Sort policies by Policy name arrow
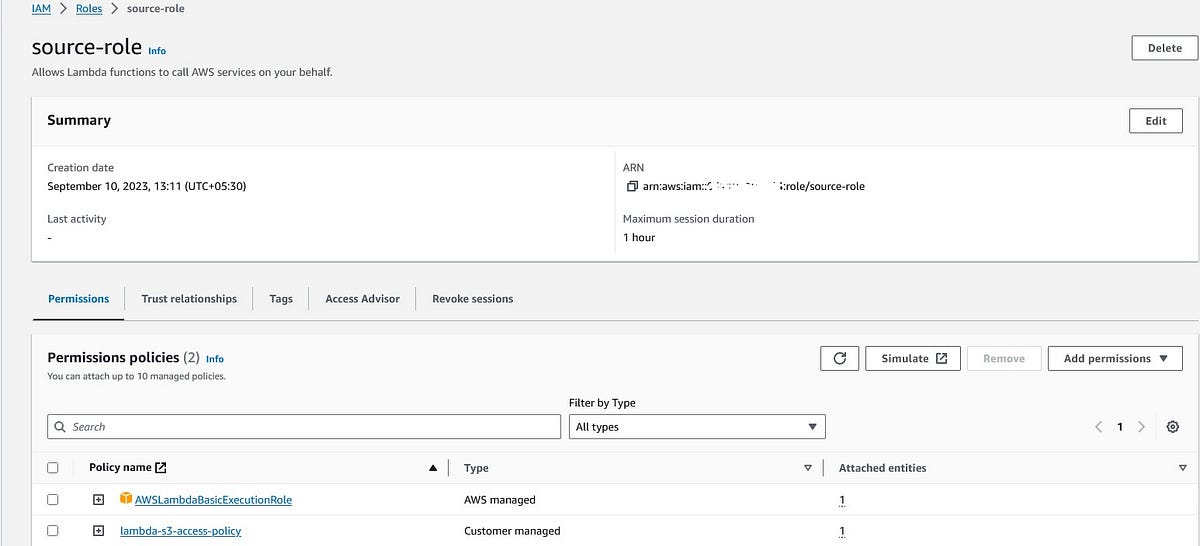The height and width of the screenshot is (546, 1200). pos(432,468)
